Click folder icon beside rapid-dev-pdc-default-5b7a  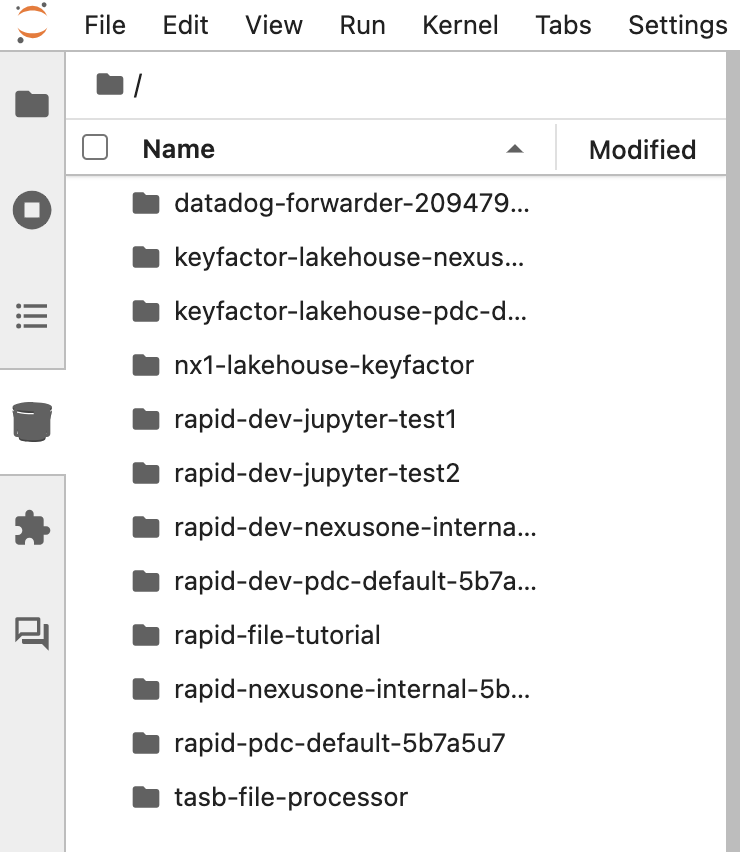pos(146,581)
